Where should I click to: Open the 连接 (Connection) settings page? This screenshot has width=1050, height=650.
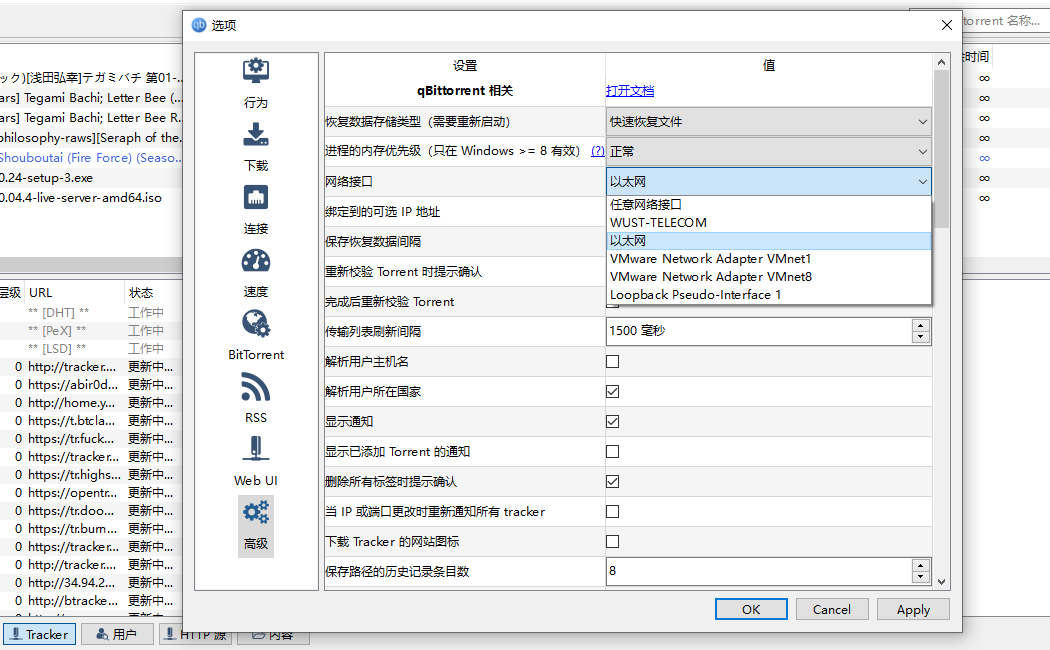coord(256,210)
